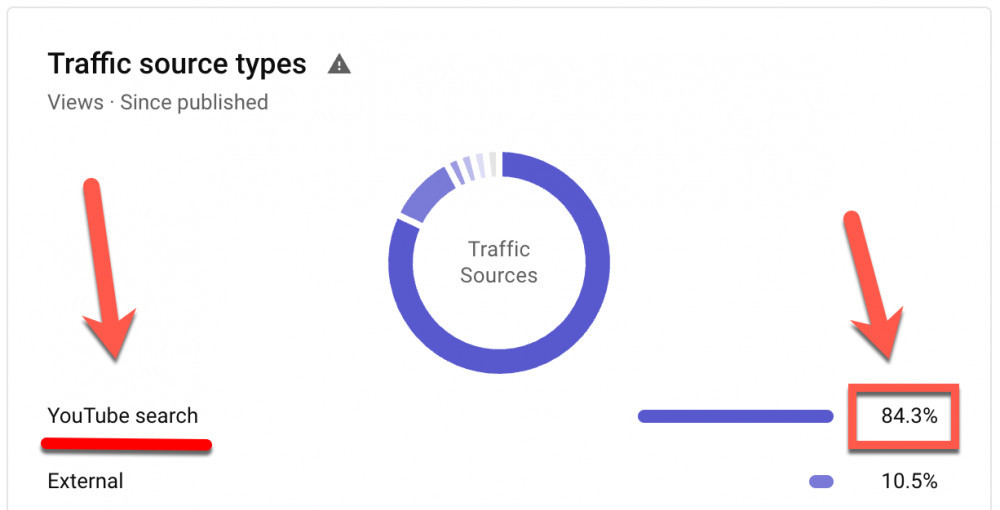Click the 84.3% percentage value
The width and height of the screenshot is (1000, 510).
click(909, 416)
